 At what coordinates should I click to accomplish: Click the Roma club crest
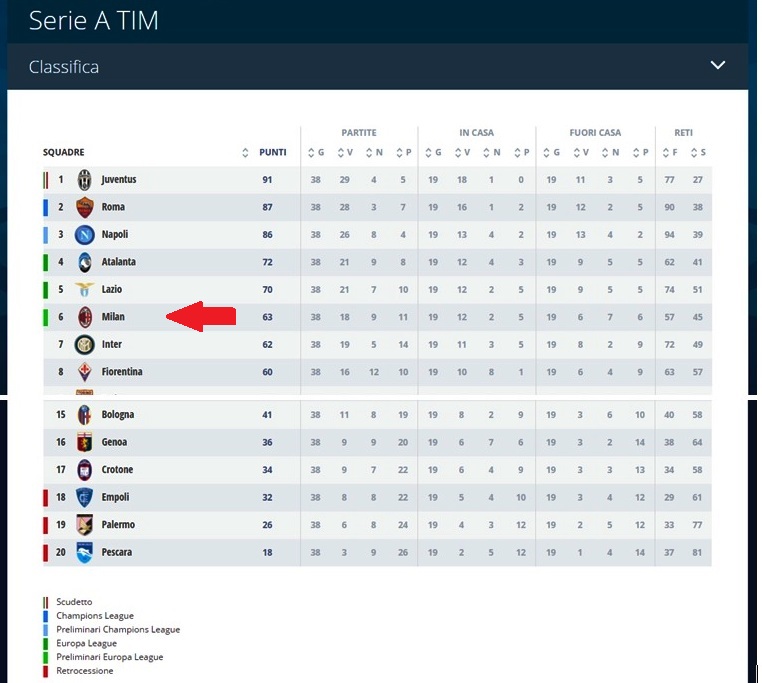85,208
